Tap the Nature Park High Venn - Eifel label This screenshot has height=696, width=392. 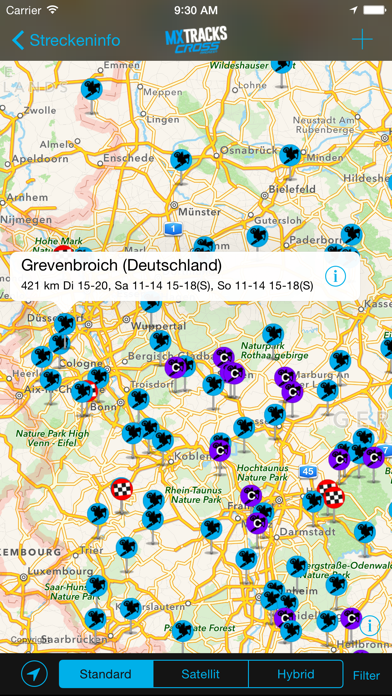52,438
